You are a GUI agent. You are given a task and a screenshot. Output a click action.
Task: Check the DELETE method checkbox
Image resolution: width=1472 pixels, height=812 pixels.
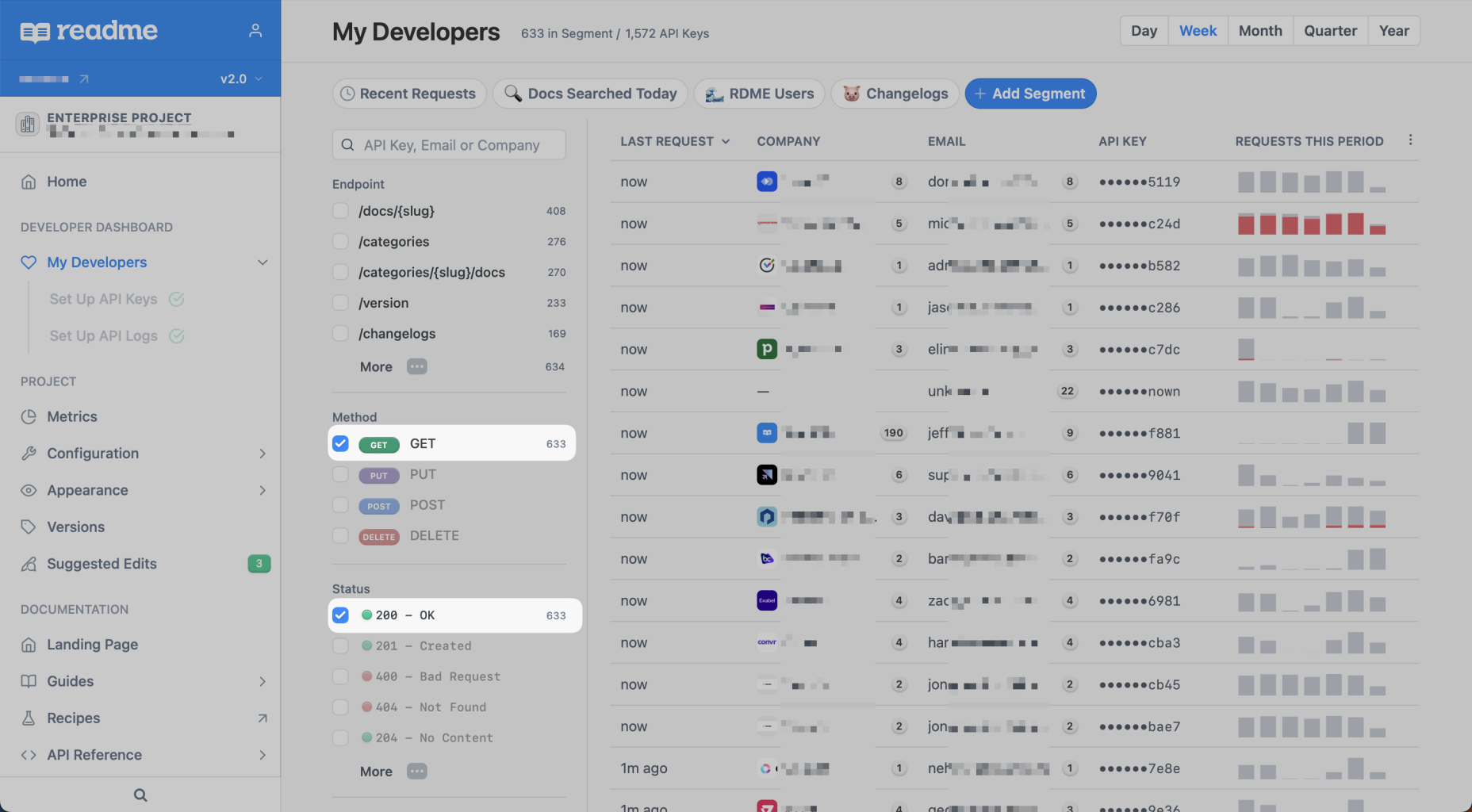click(340, 535)
